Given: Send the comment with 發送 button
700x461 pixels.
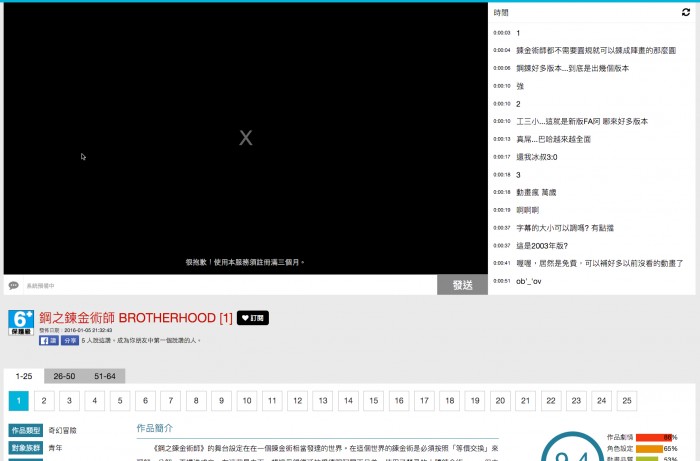Looking at the screenshot, I should pyautogui.click(x=462, y=285).
